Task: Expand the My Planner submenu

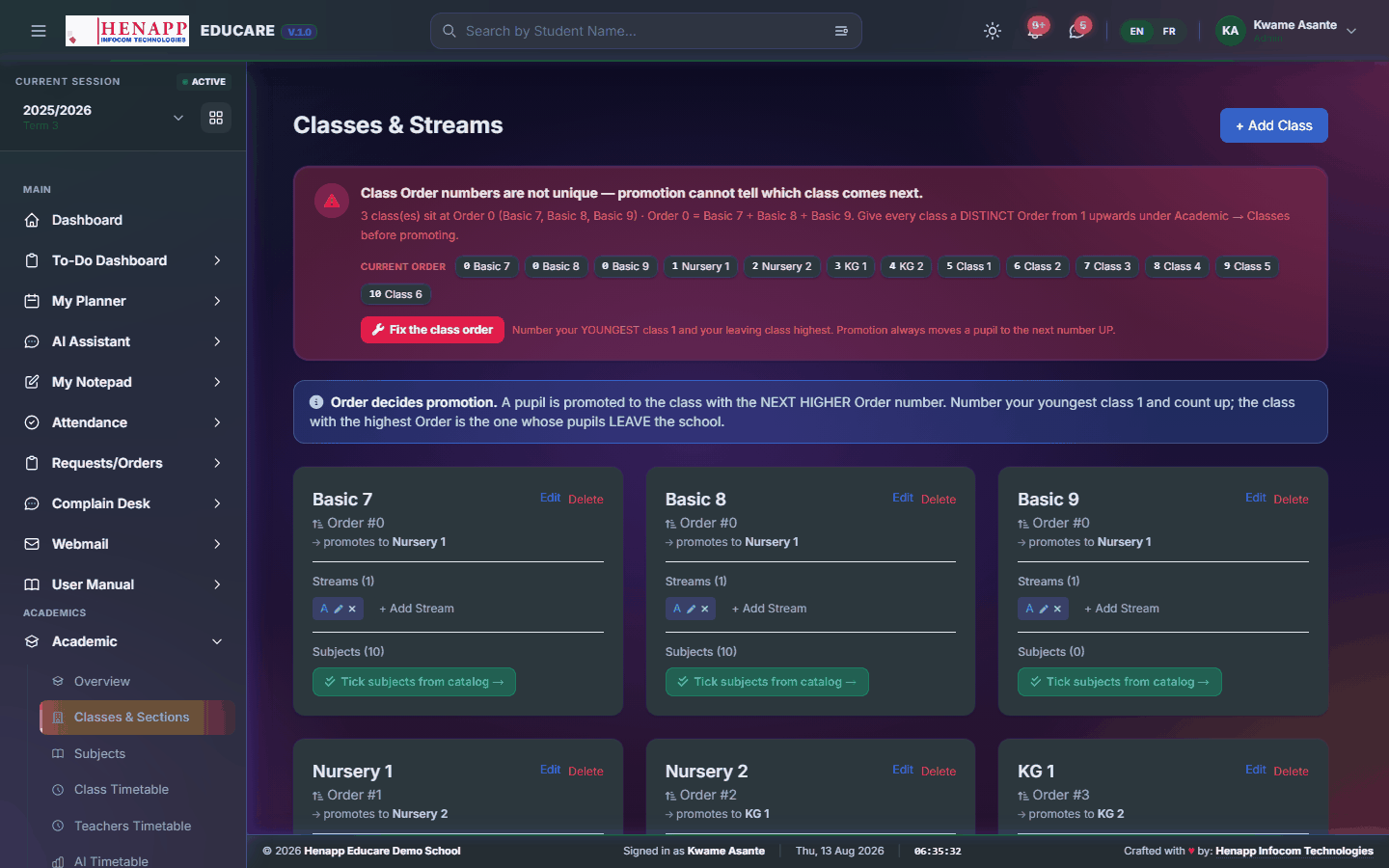Action: pos(217,301)
